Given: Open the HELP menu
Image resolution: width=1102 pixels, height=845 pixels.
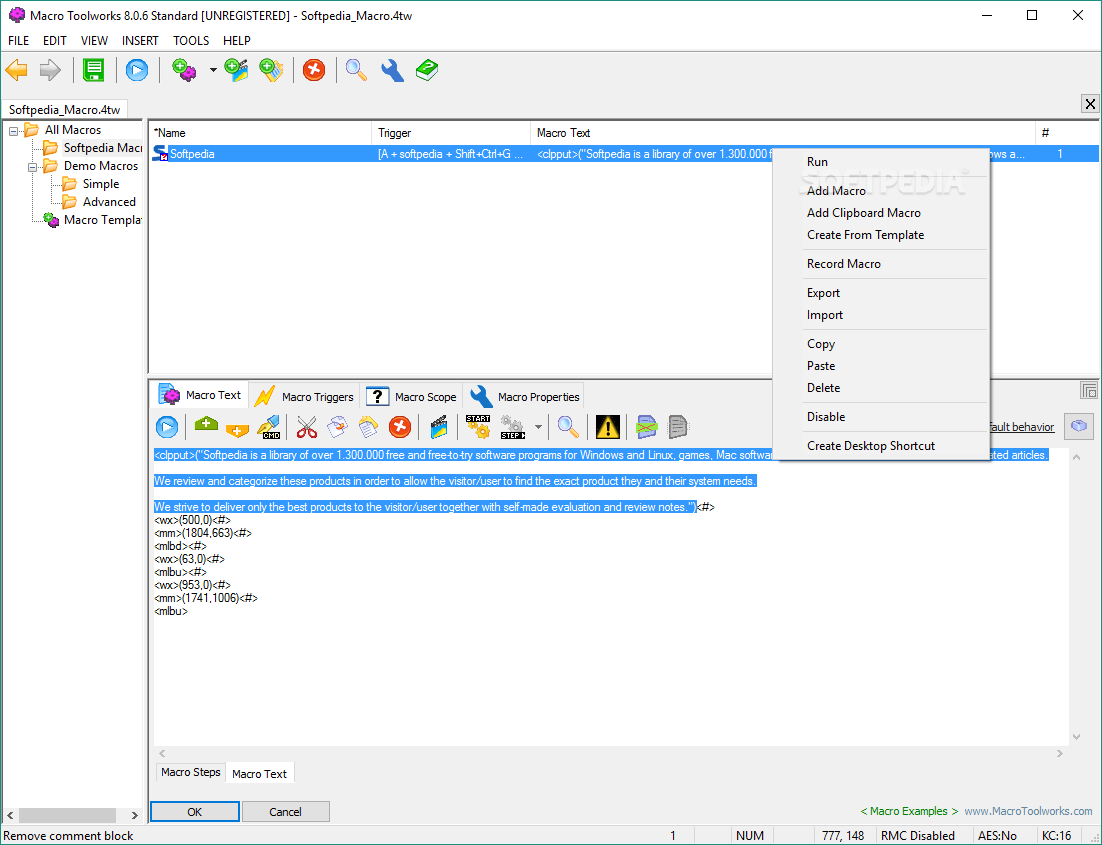Looking at the screenshot, I should pyautogui.click(x=237, y=41).
